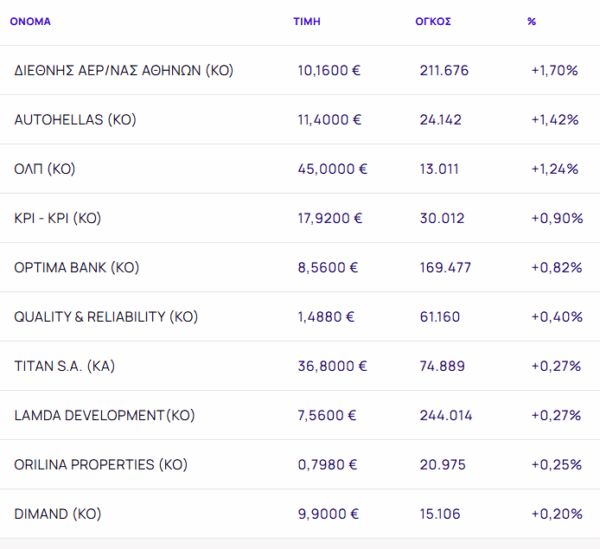Click the ΟΓΚΟΣ column header
The height and width of the screenshot is (549, 600).
[433, 21]
